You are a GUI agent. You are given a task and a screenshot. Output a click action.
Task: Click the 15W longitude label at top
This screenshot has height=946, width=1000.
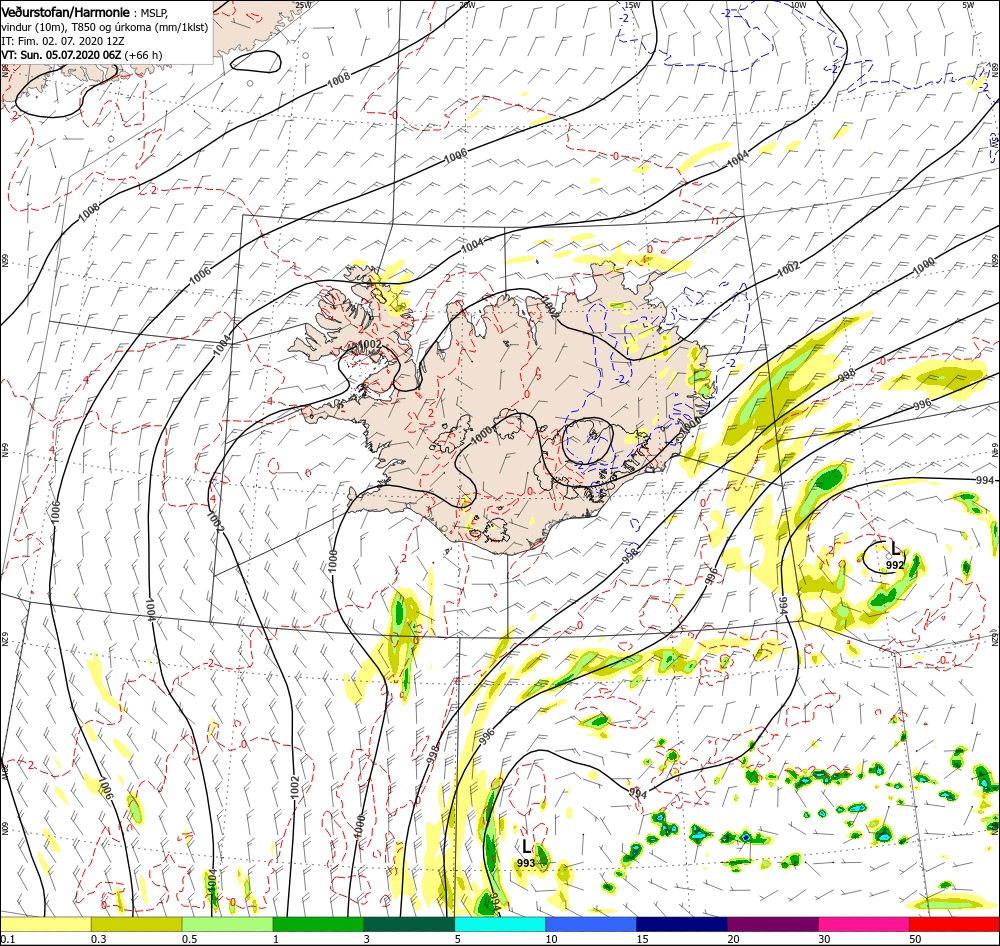coord(632,5)
